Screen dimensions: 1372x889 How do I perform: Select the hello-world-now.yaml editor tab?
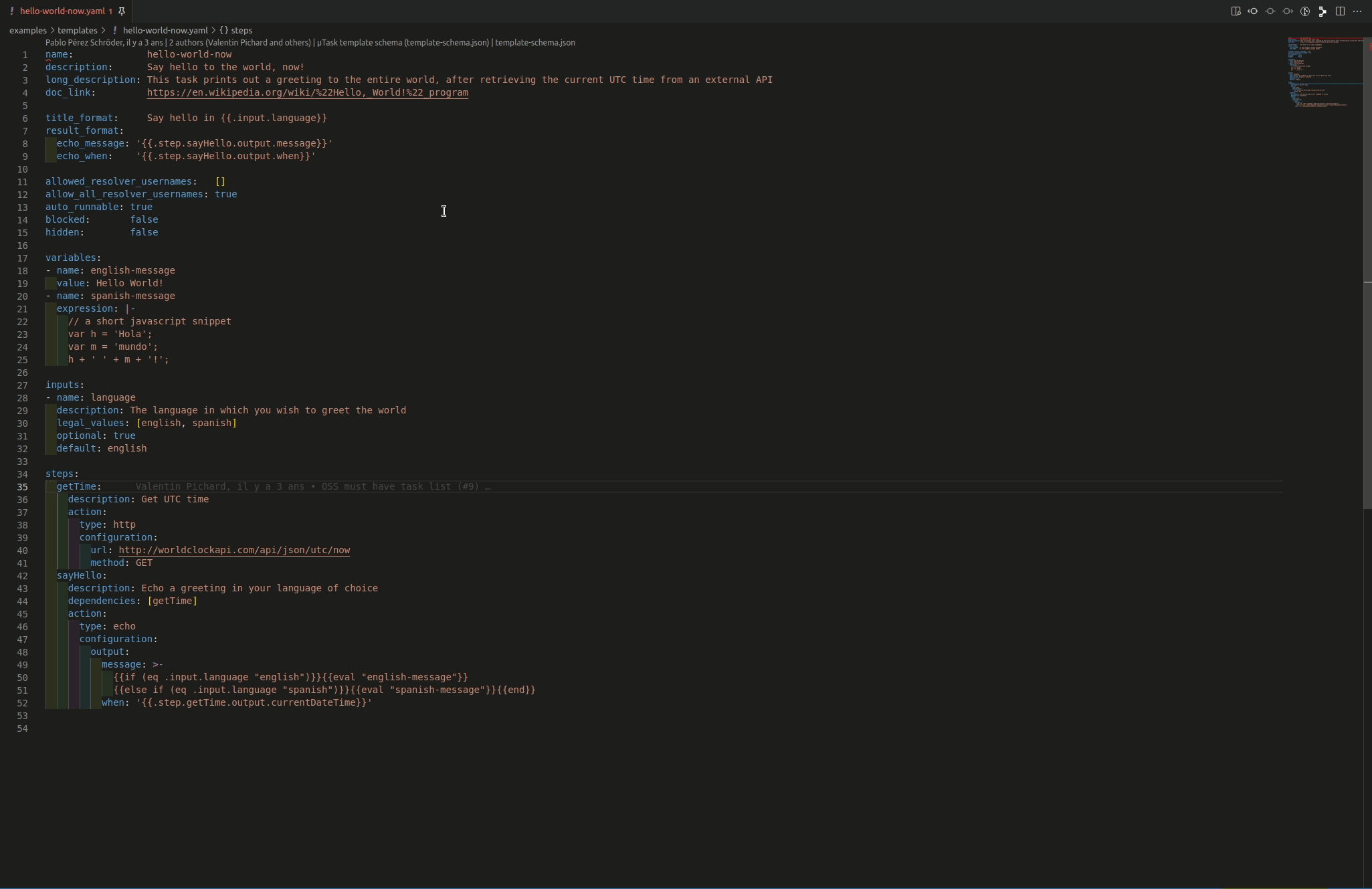62,11
